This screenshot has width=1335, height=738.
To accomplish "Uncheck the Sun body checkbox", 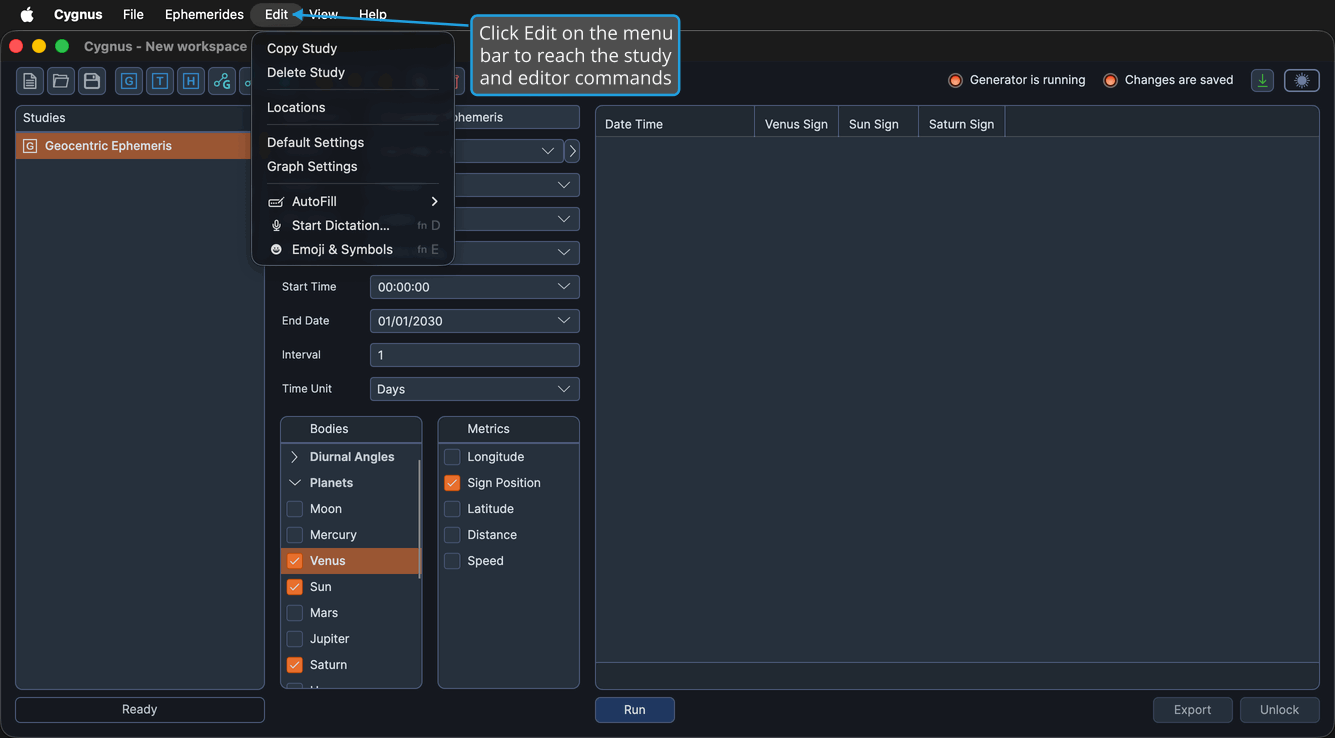I will click(295, 587).
